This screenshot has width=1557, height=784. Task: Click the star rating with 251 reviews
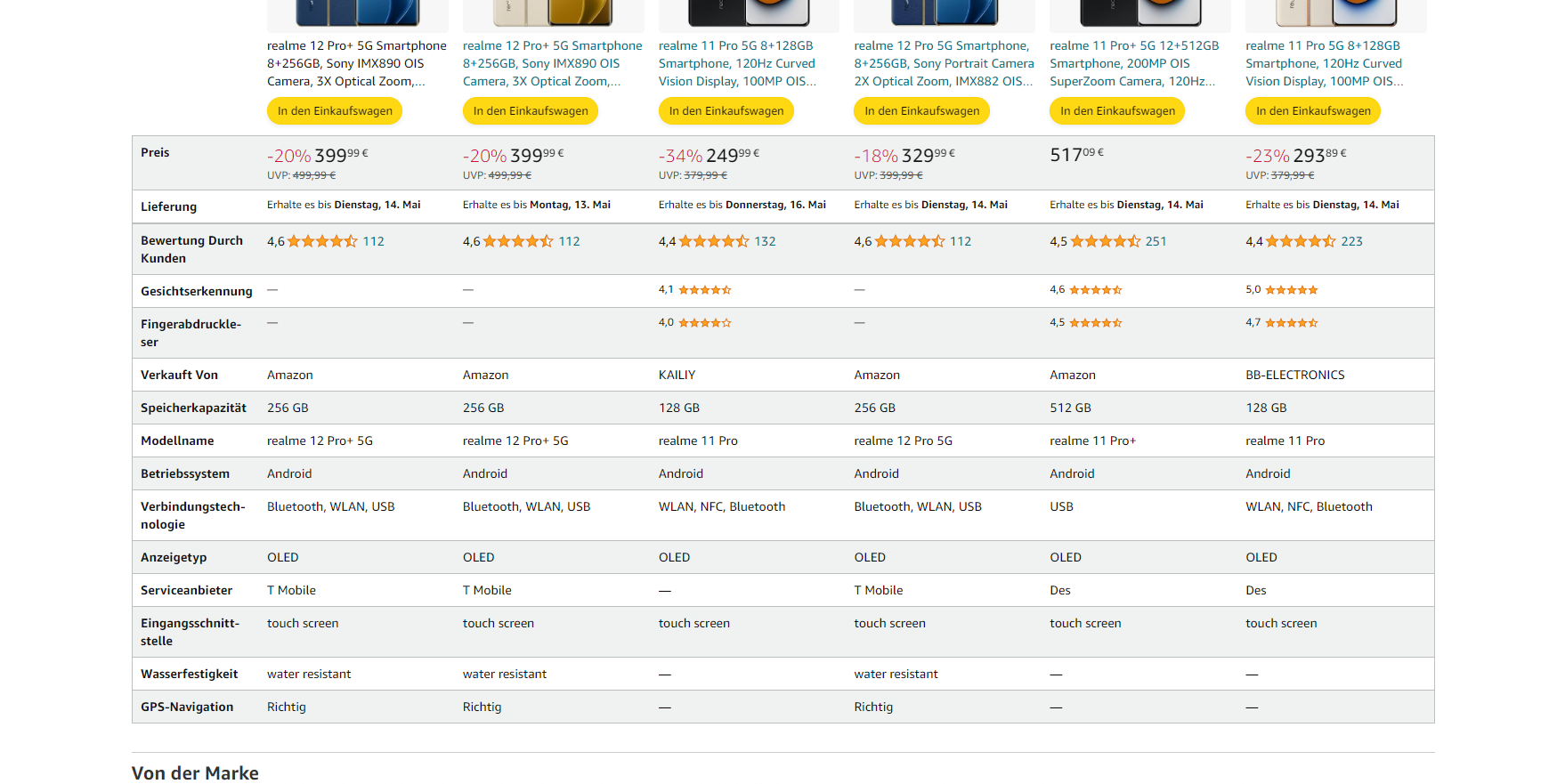click(x=1105, y=241)
